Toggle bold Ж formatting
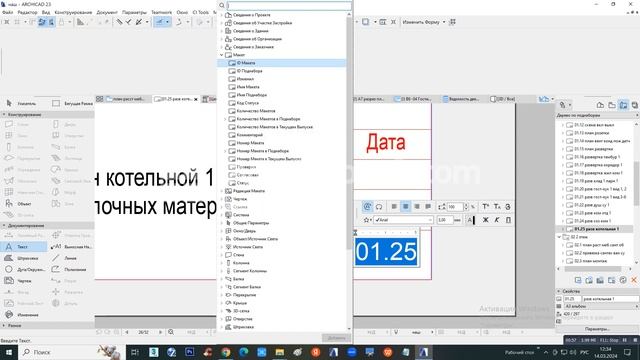Viewport: 640px width, 360px height. [485, 220]
